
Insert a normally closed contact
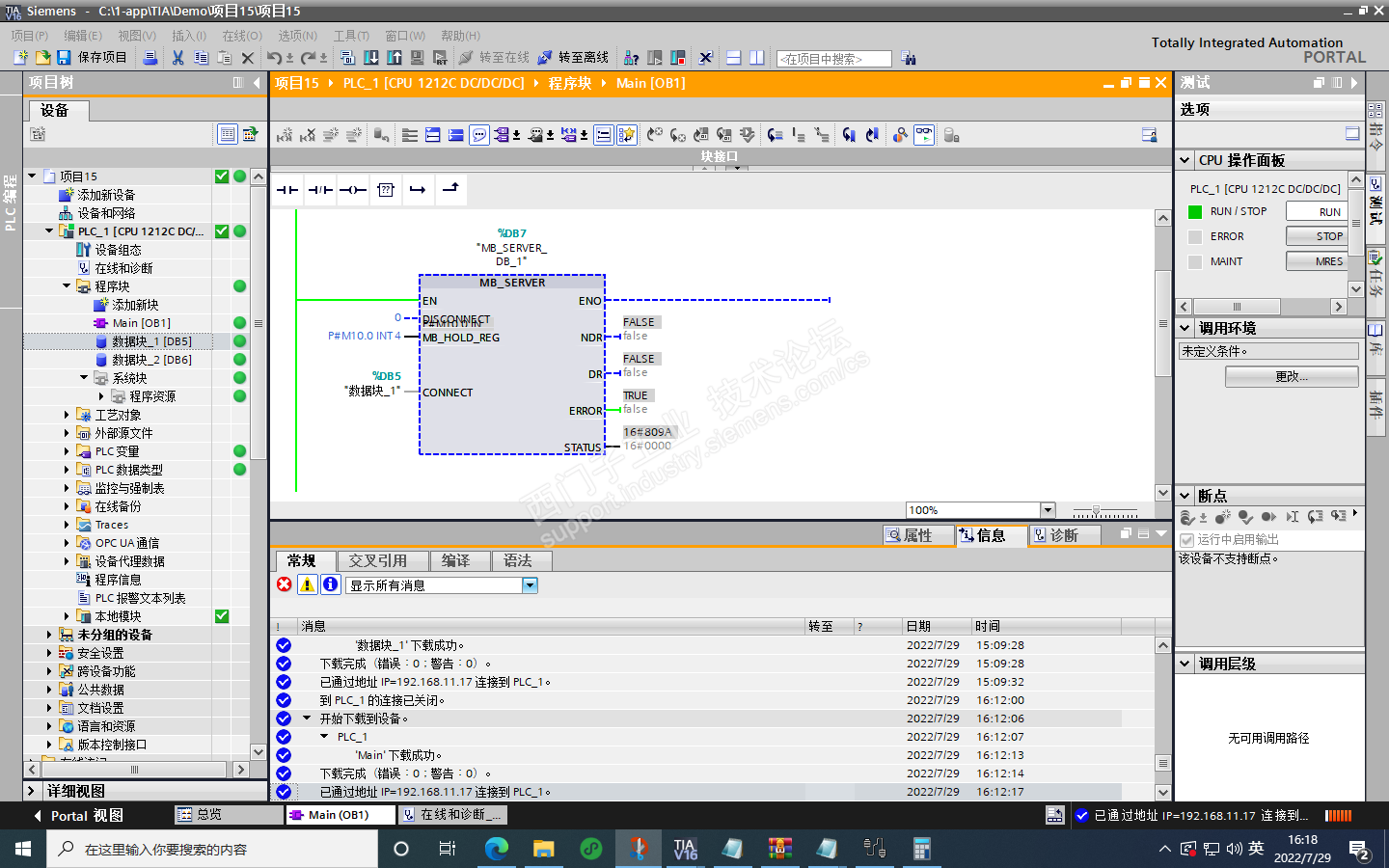point(320,190)
